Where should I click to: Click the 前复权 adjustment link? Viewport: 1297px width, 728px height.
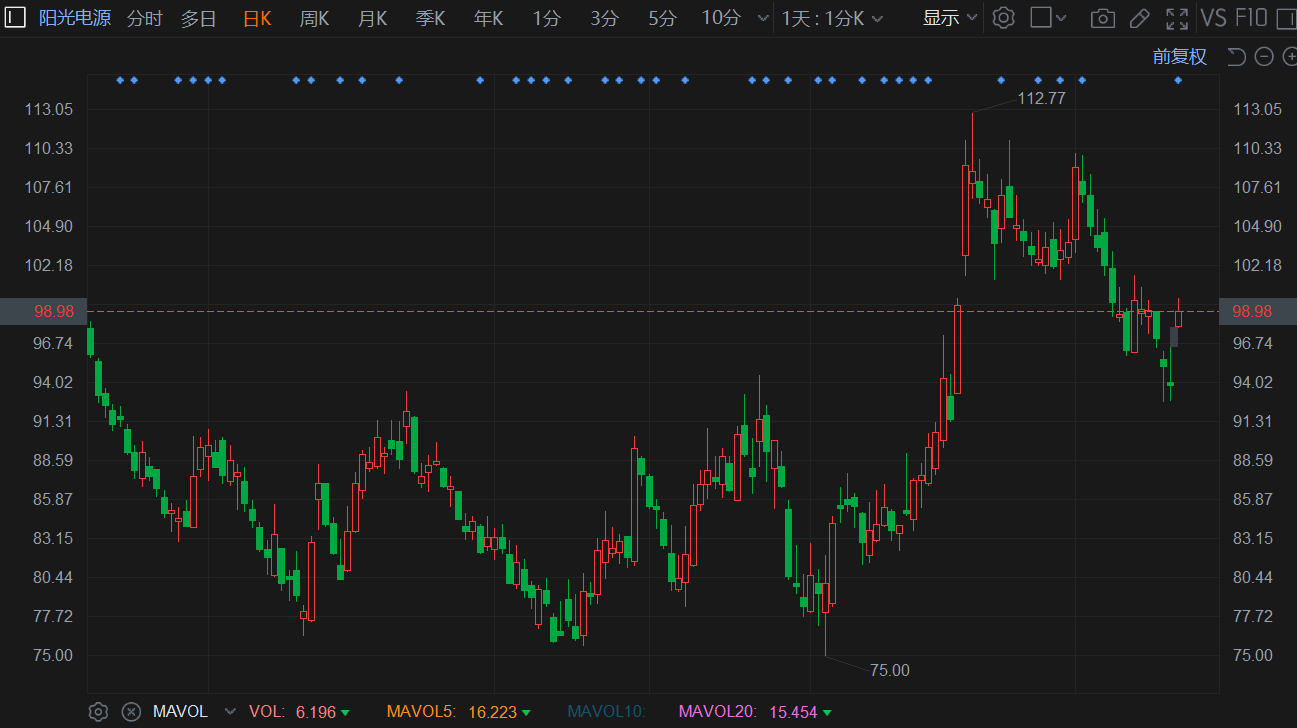tap(1180, 57)
